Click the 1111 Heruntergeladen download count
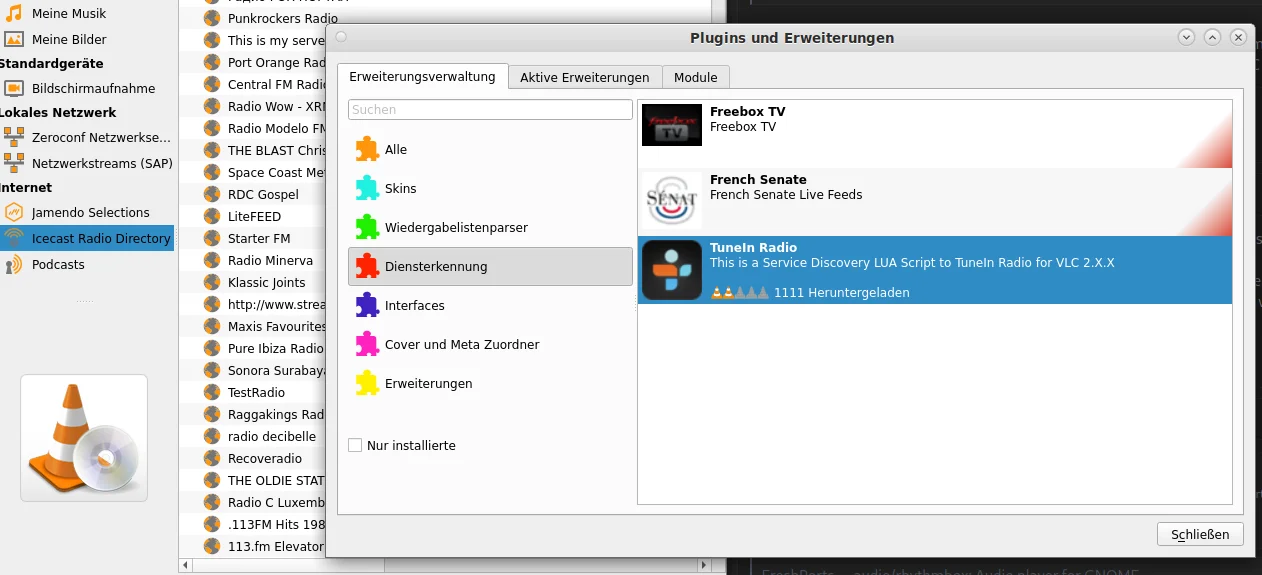 point(841,293)
